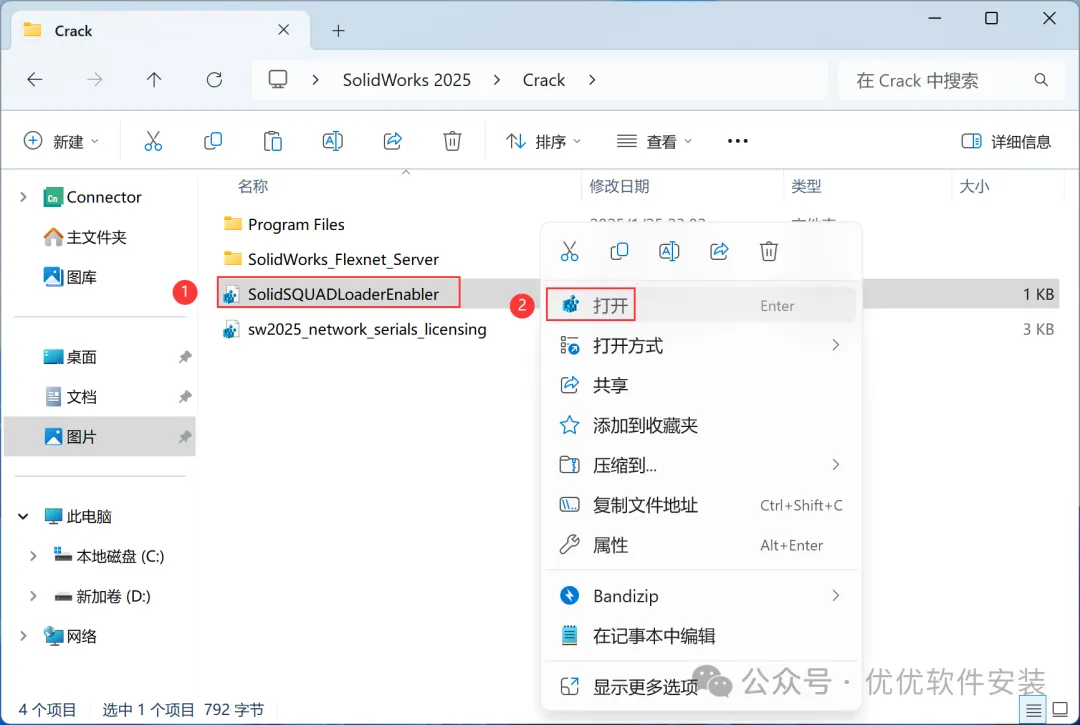The height and width of the screenshot is (725, 1080).
Task: Close the Crack tab
Action: coord(284,30)
